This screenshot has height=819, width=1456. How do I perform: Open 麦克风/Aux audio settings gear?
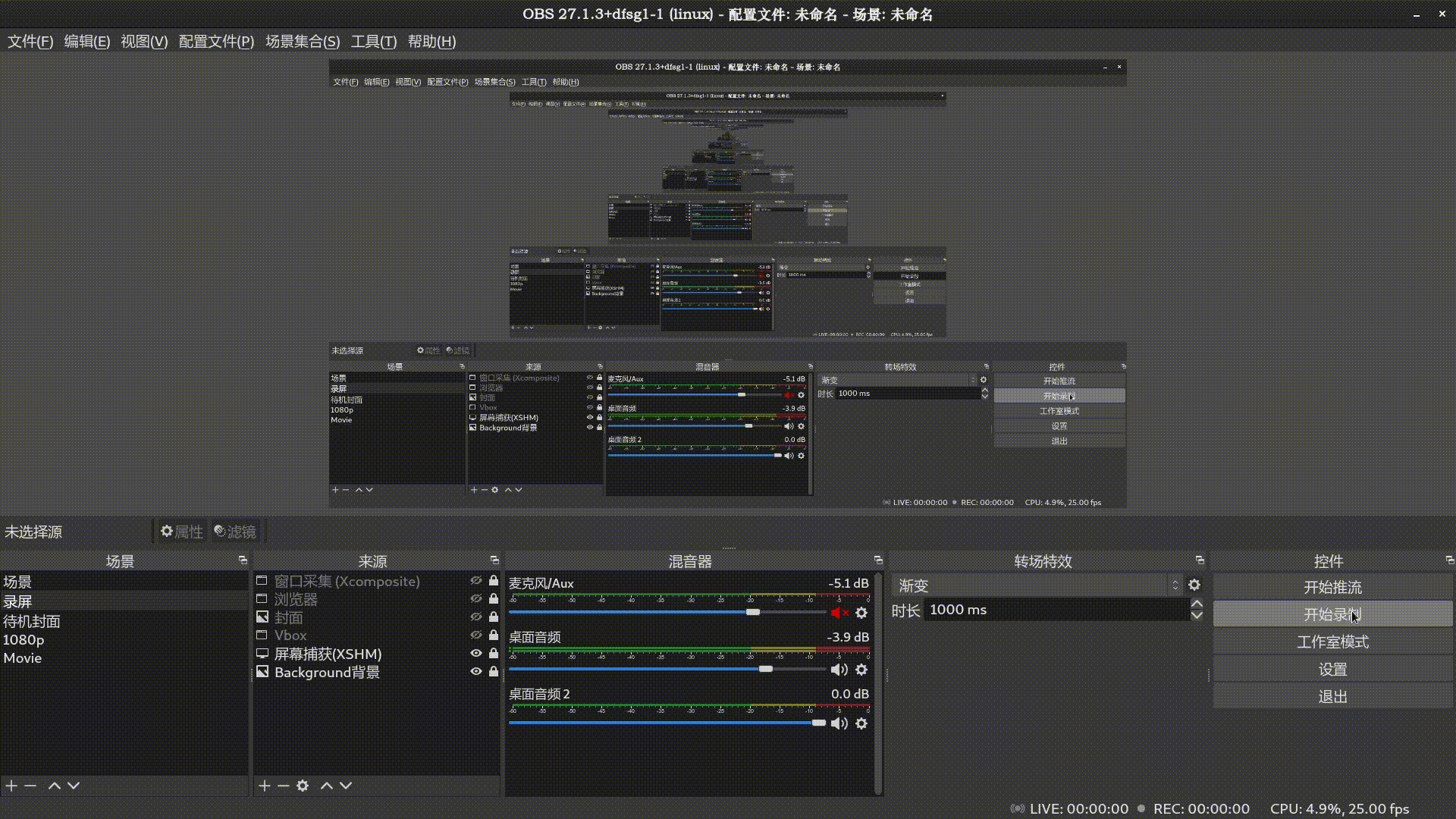pyautogui.click(x=861, y=613)
